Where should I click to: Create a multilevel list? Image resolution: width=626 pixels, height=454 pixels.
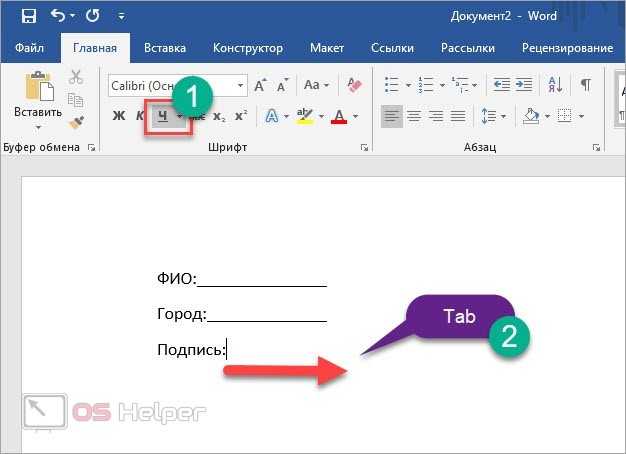(460, 85)
